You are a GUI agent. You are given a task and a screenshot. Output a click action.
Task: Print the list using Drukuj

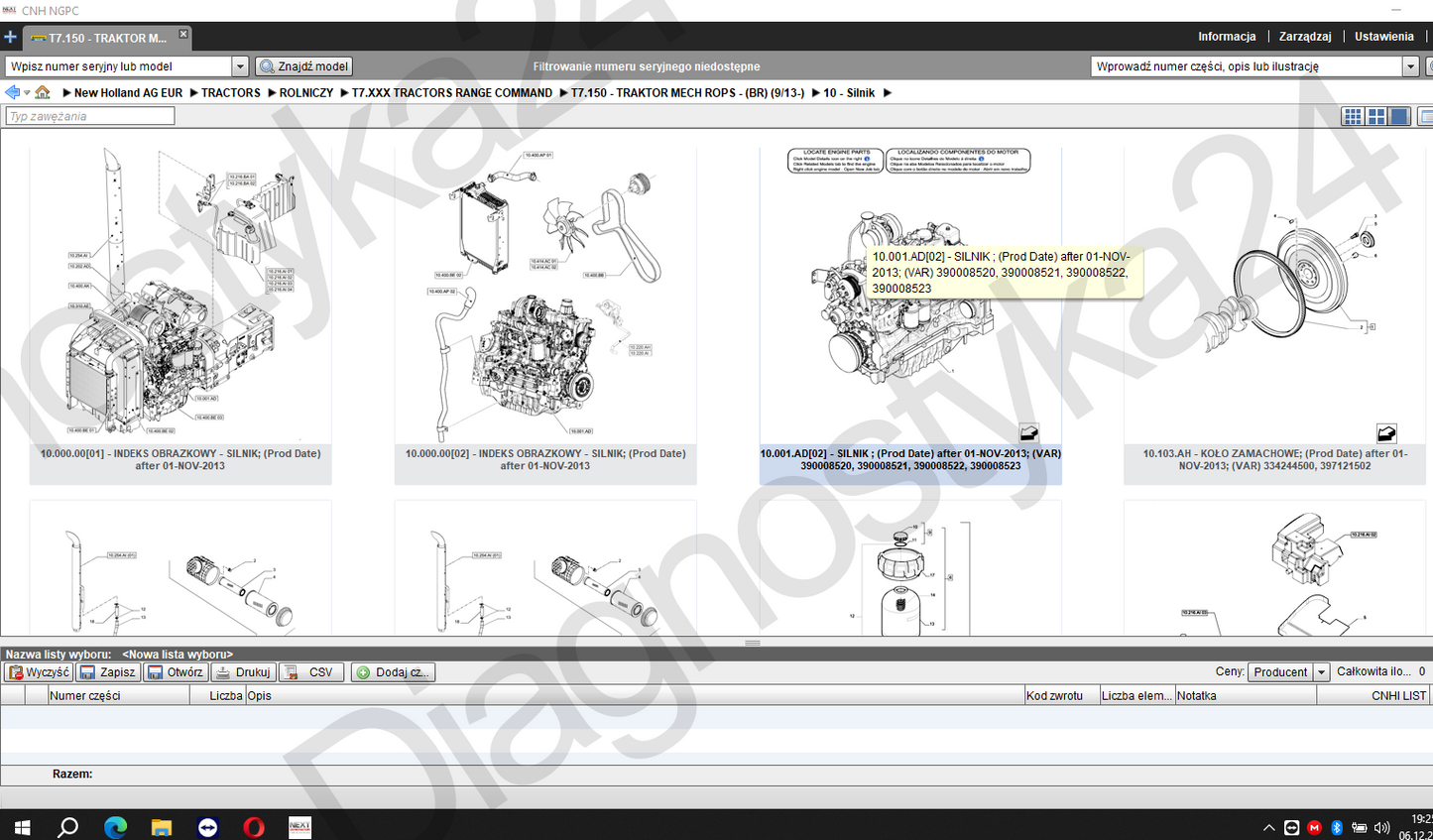pos(243,672)
